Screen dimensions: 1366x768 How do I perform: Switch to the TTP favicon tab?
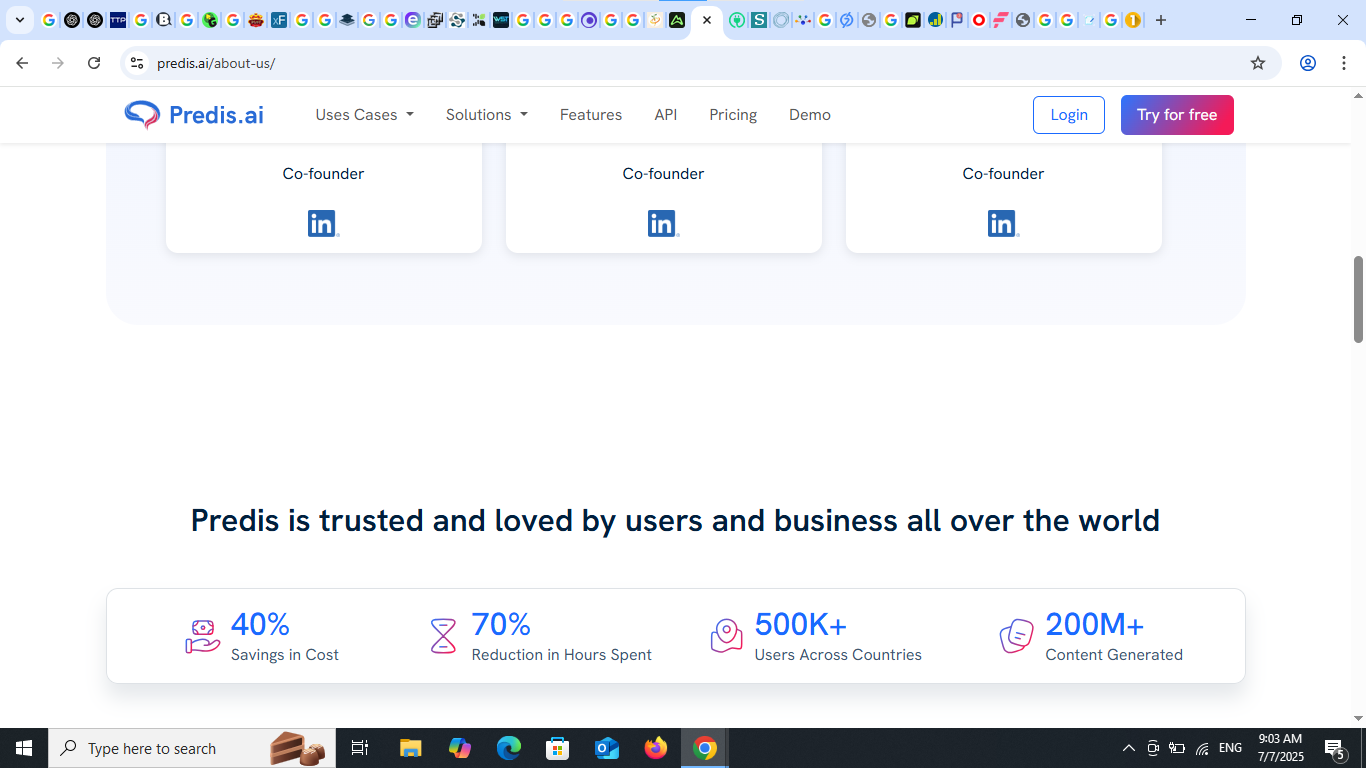(118, 20)
